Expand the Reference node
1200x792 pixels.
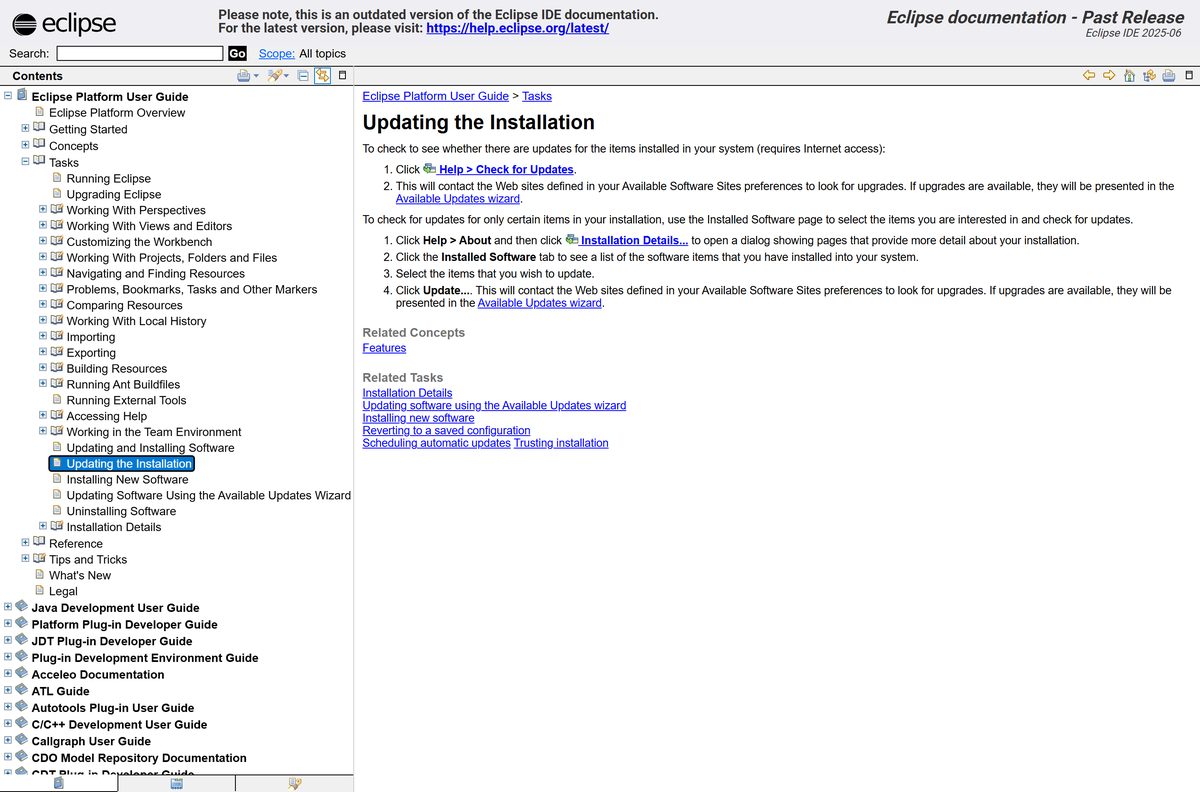[26, 543]
